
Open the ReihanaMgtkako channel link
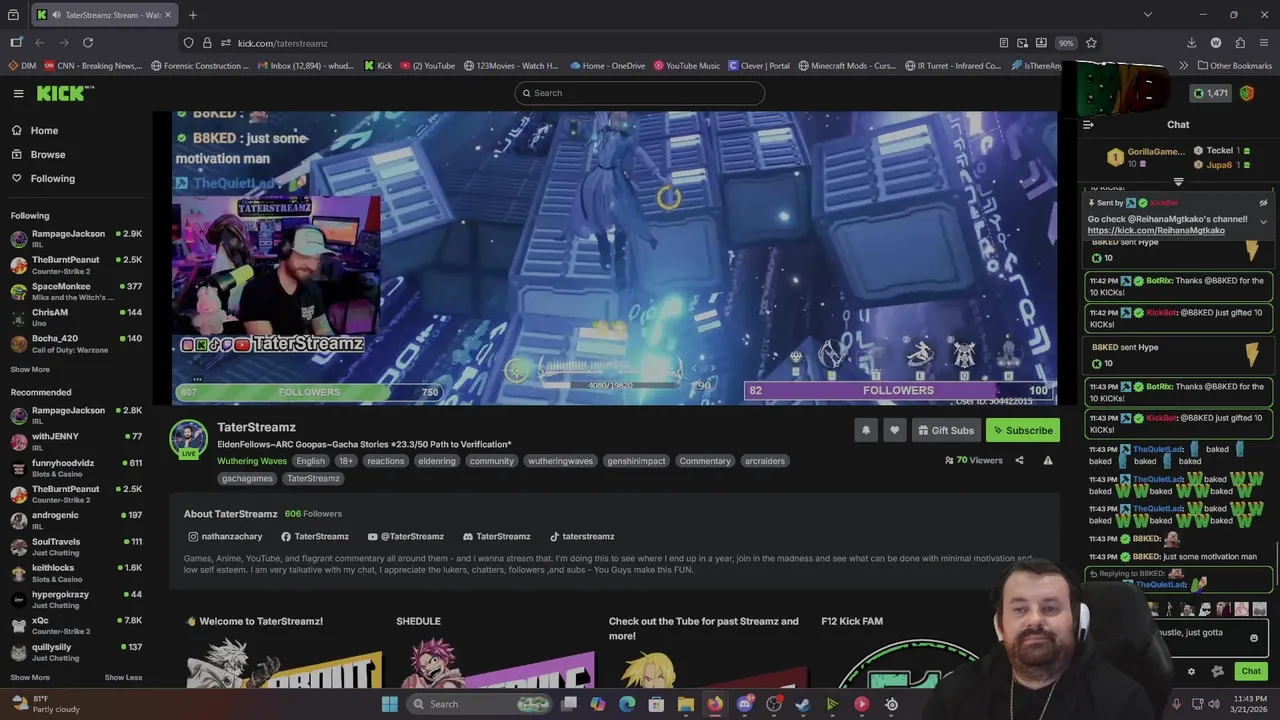coord(1156,230)
